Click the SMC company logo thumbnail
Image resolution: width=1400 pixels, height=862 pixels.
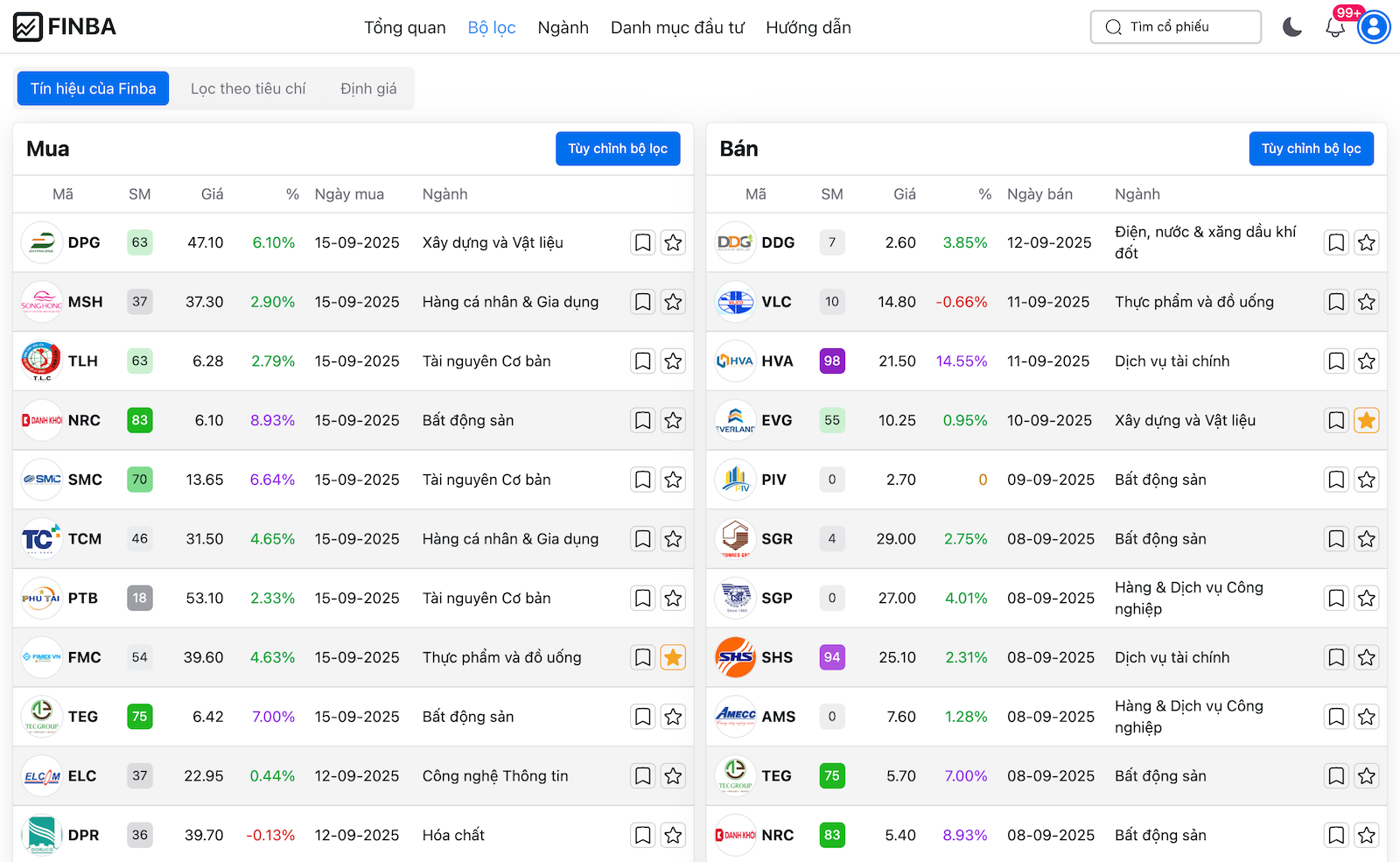41,480
